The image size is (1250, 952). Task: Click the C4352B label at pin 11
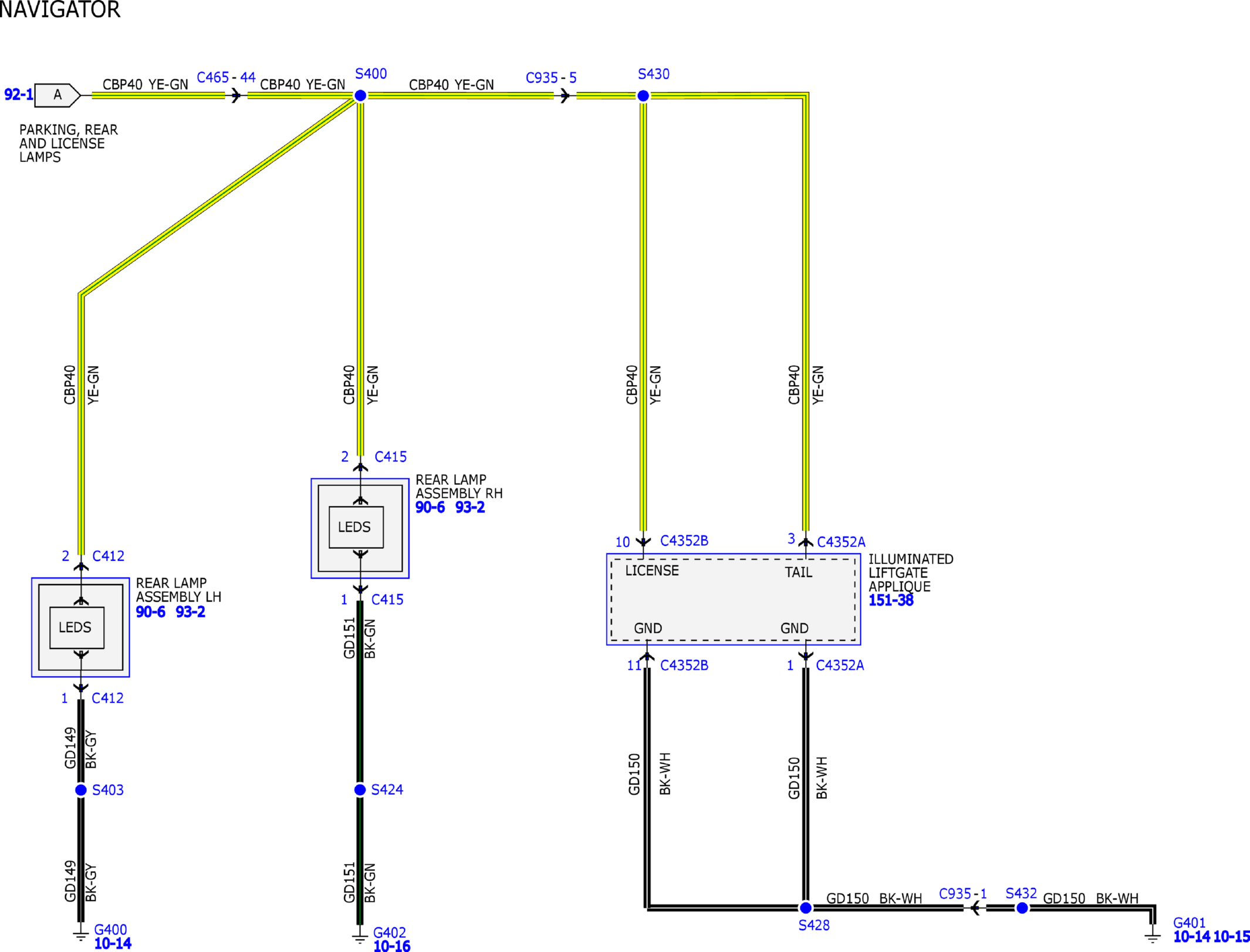point(684,666)
